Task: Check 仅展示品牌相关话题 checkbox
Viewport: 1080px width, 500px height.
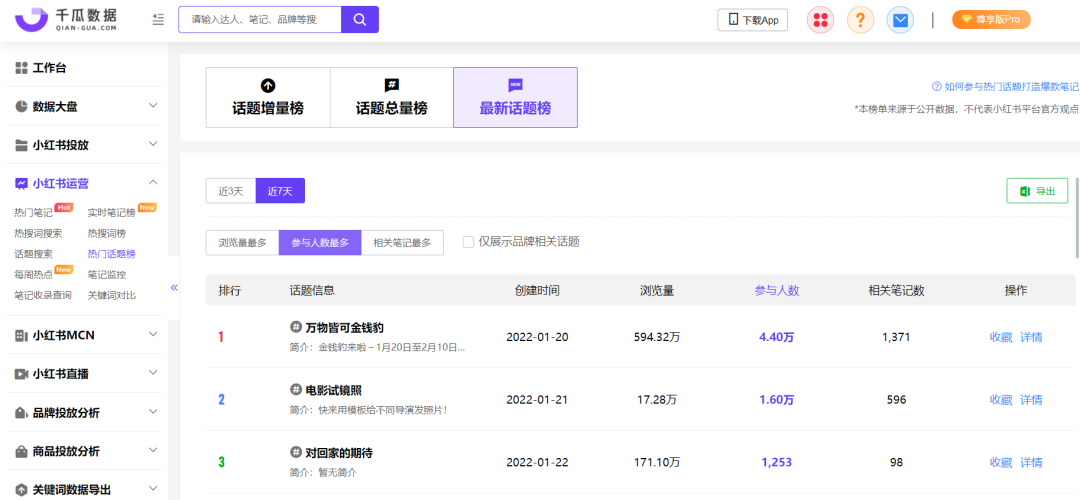Action: (x=468, y=242)
